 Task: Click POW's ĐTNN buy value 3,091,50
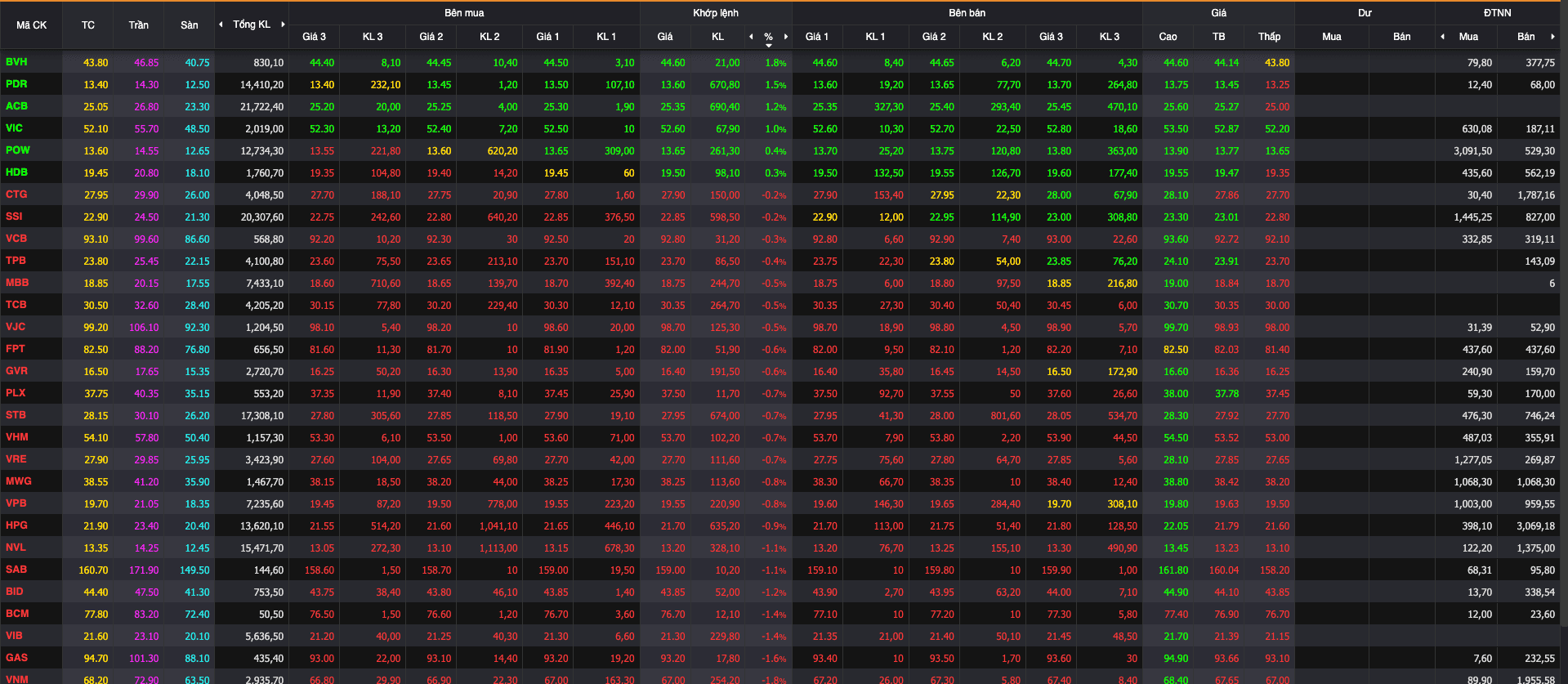(x=1473, y=151)
